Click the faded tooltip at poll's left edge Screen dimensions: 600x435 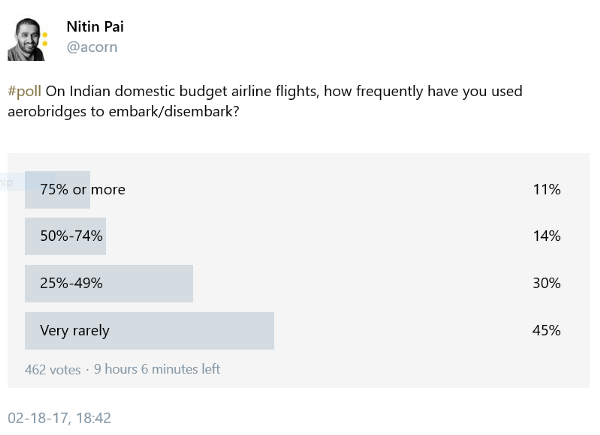13,182
